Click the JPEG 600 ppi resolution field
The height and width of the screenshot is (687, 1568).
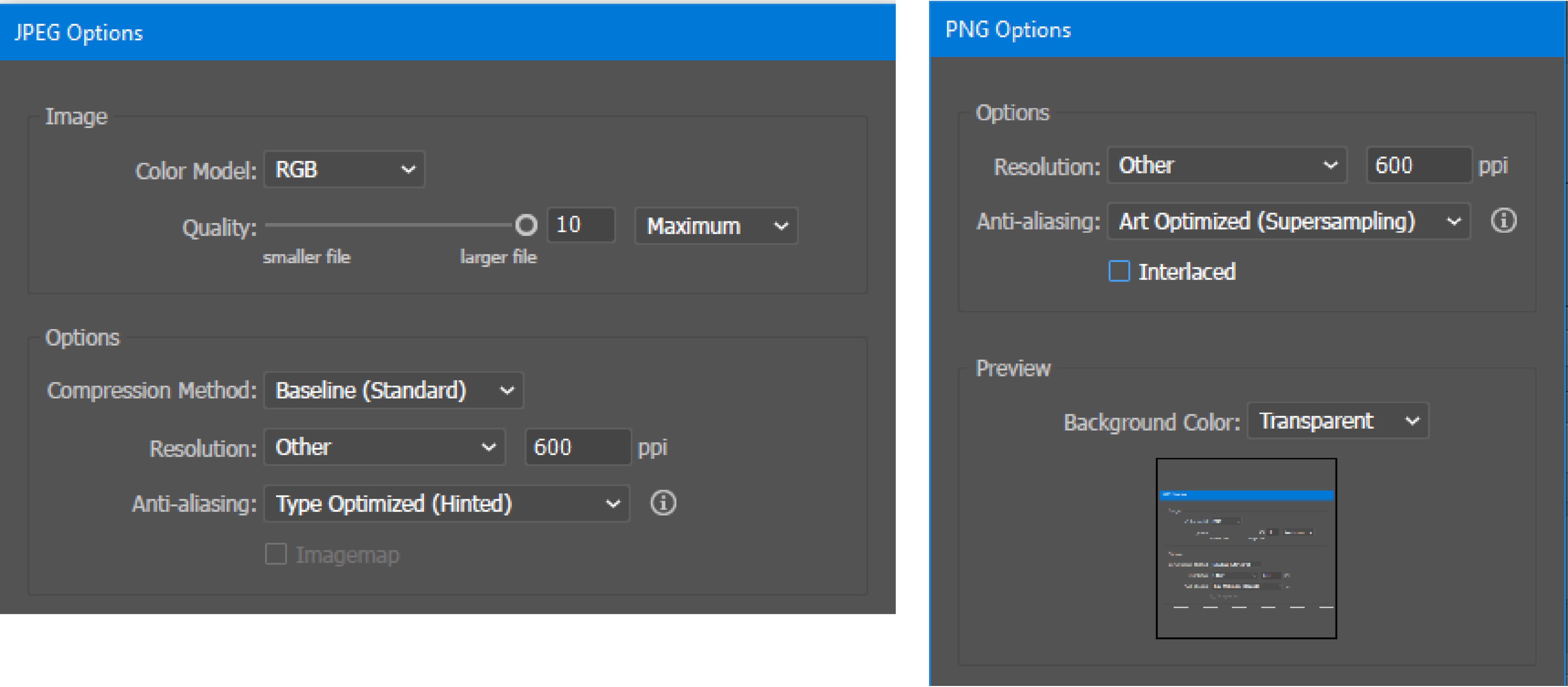[x=577, y=447]
